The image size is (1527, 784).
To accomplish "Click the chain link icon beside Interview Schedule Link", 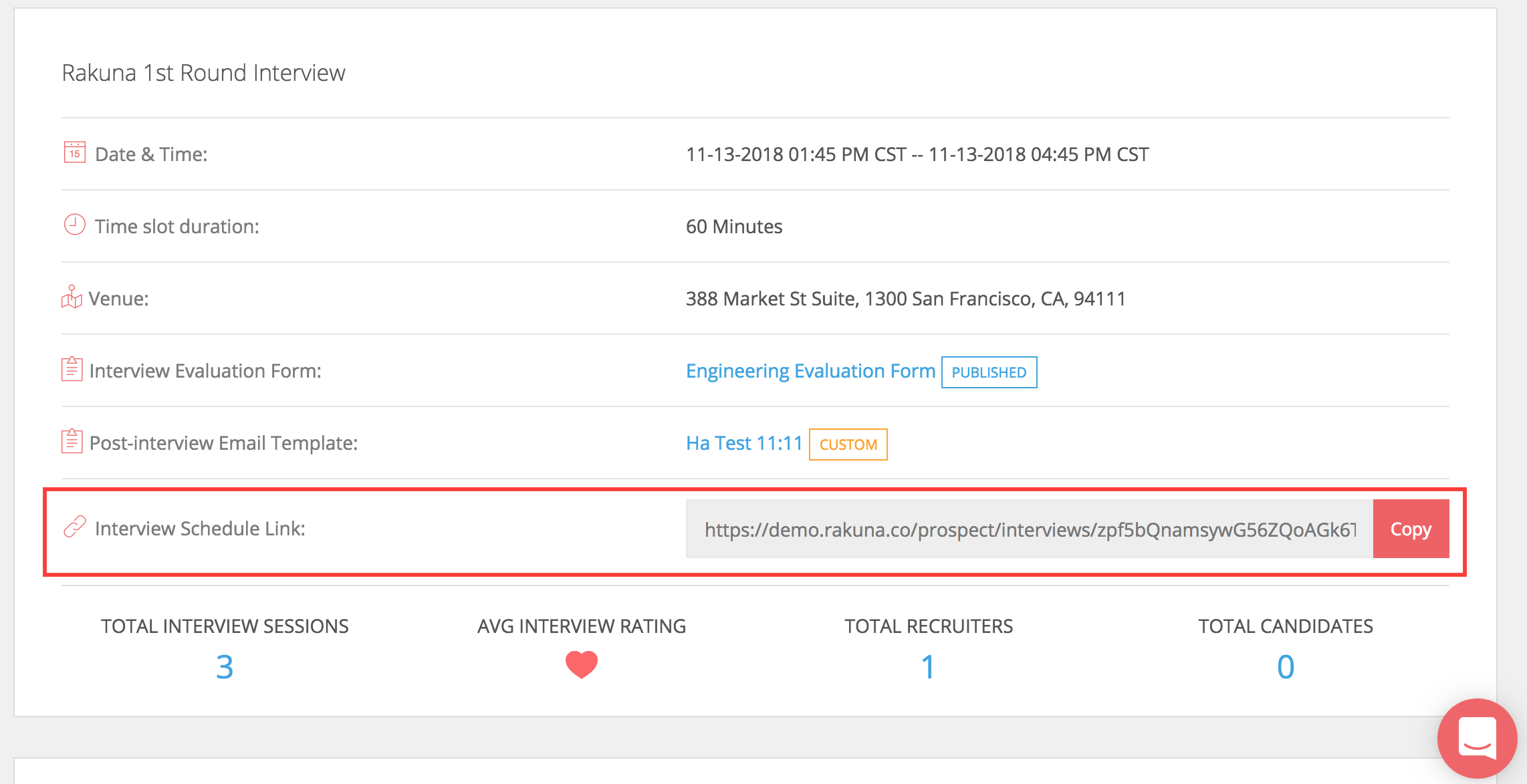I will click(x=74, y=527).
